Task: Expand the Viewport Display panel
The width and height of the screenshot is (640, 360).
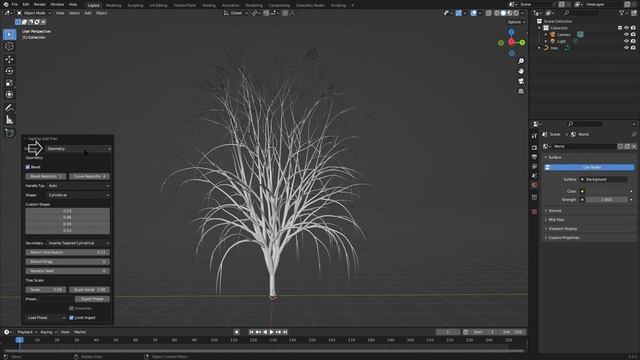Action: coord(562,229)
